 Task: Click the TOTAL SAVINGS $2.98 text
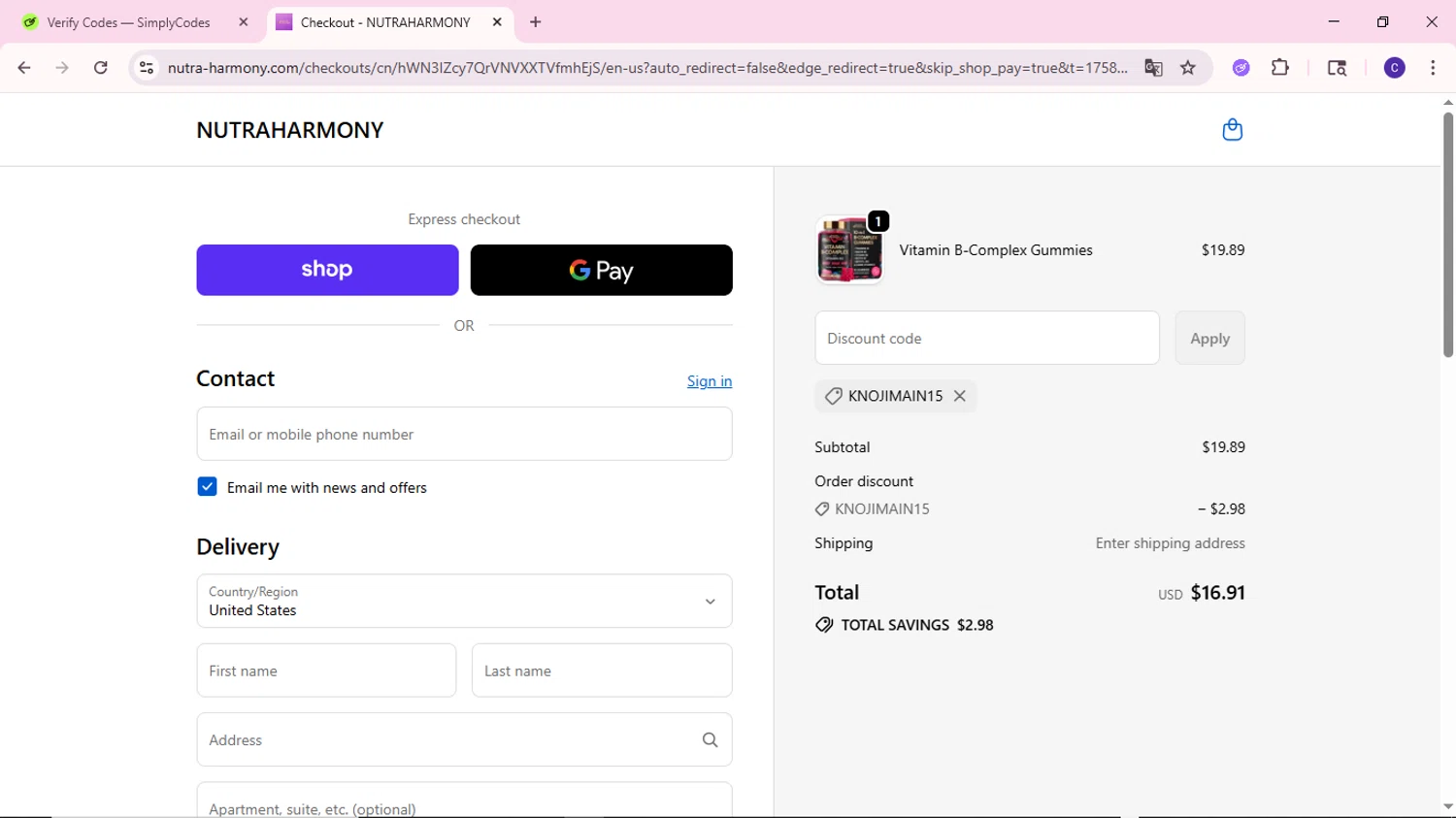point(917,625)
